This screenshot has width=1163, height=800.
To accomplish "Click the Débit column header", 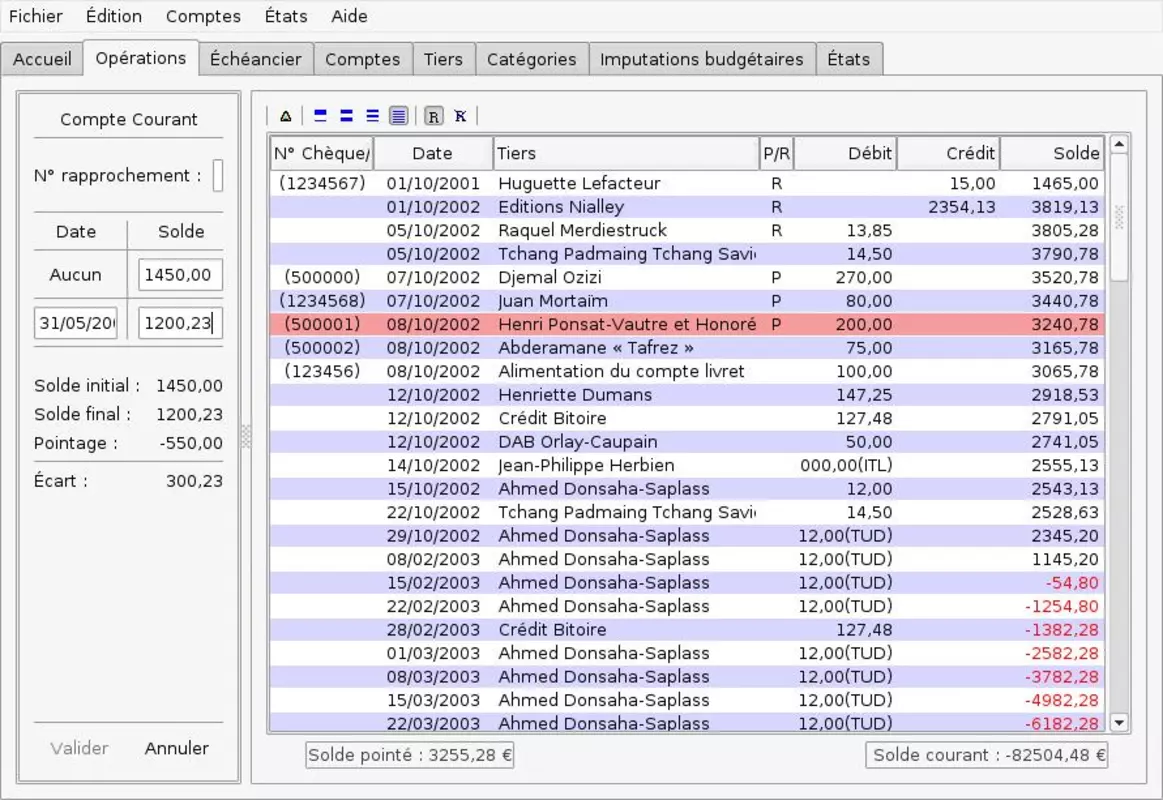I will [x=845, y=153].
